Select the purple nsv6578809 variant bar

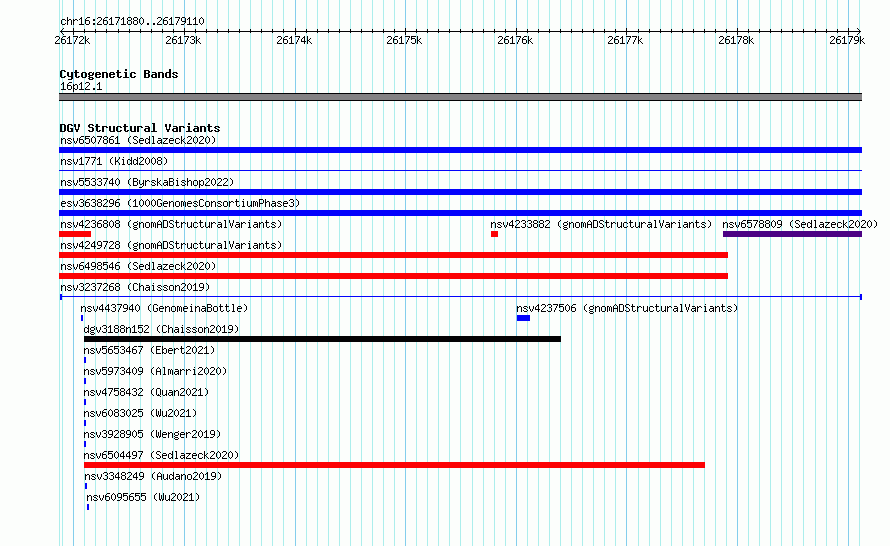point(792,234)
